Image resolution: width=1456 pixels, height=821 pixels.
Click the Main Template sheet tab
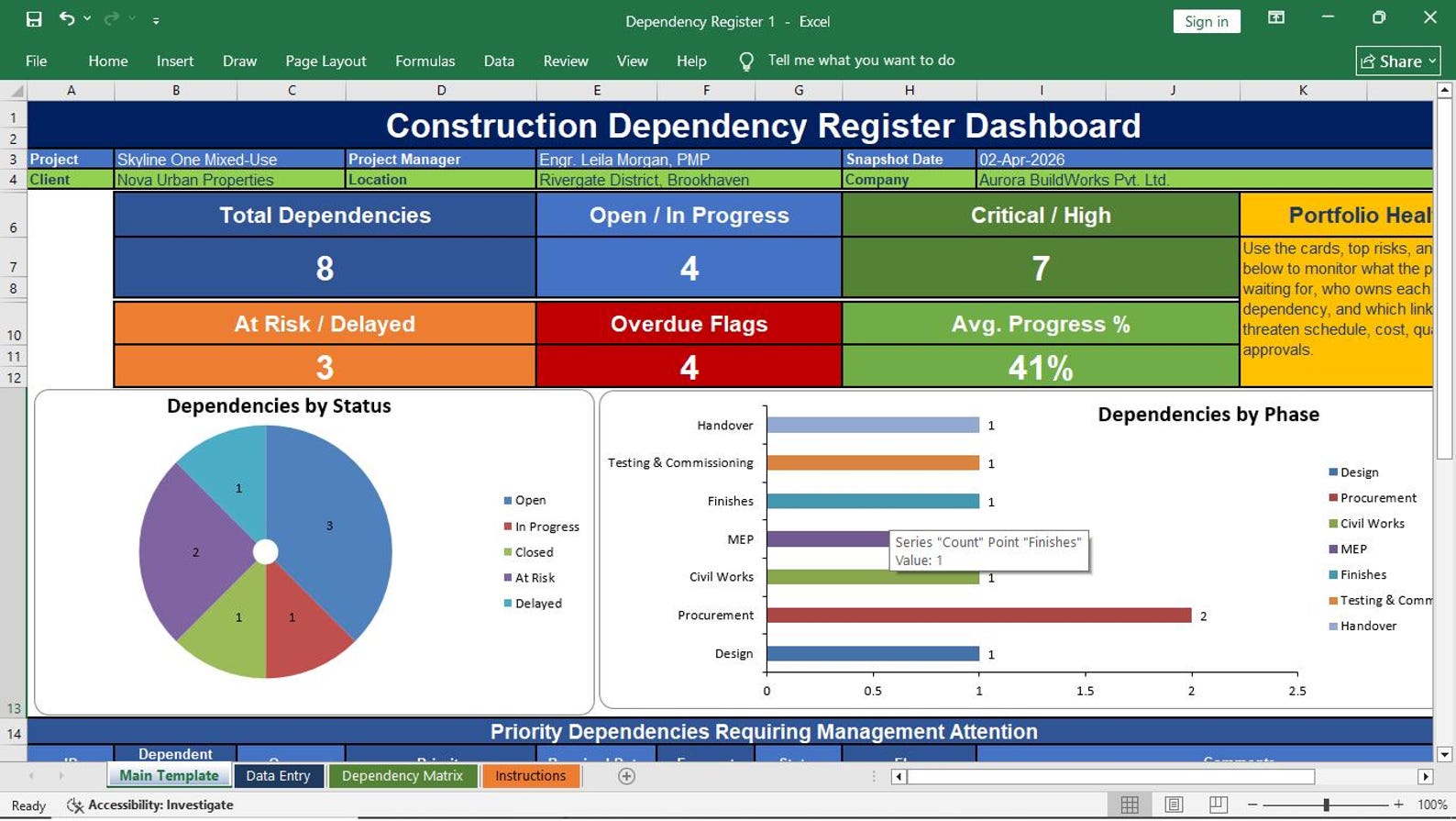169,776
